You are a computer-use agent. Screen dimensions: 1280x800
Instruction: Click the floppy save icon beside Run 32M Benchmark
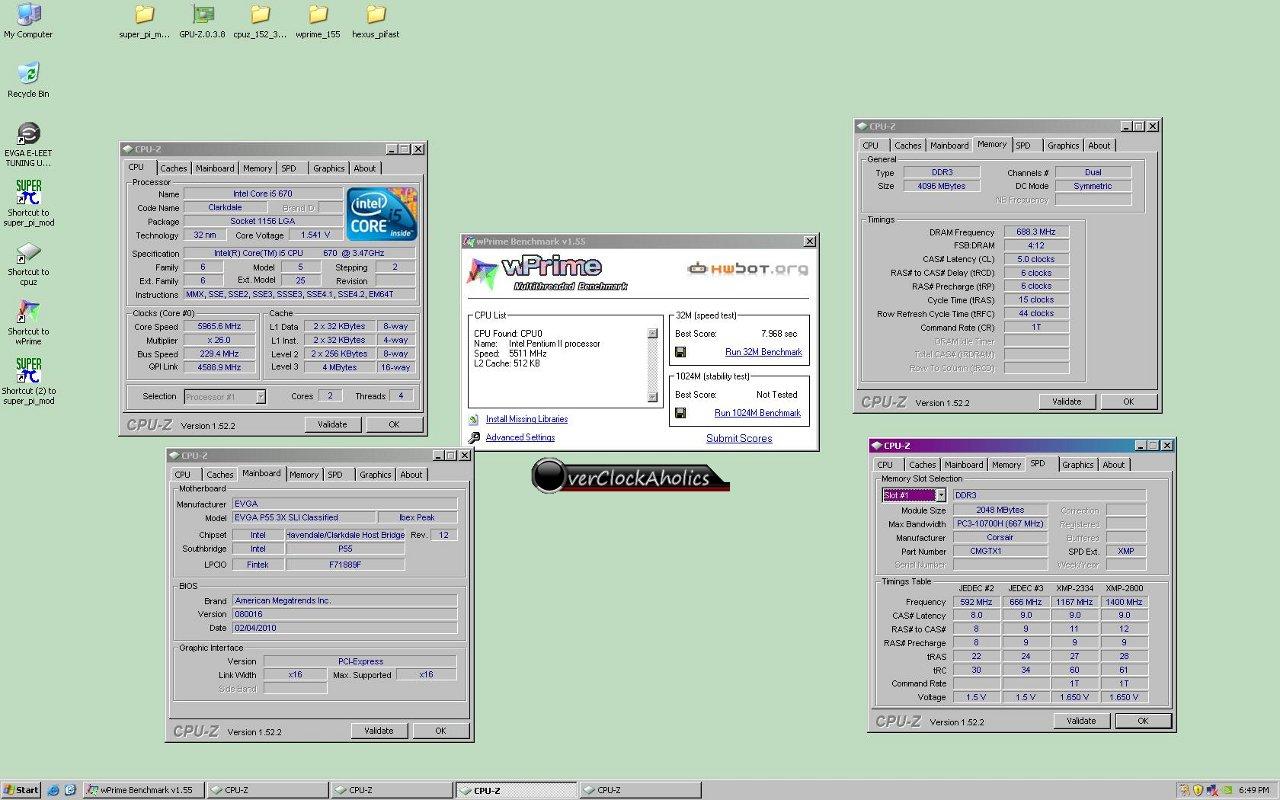click(x=680, y=352)
